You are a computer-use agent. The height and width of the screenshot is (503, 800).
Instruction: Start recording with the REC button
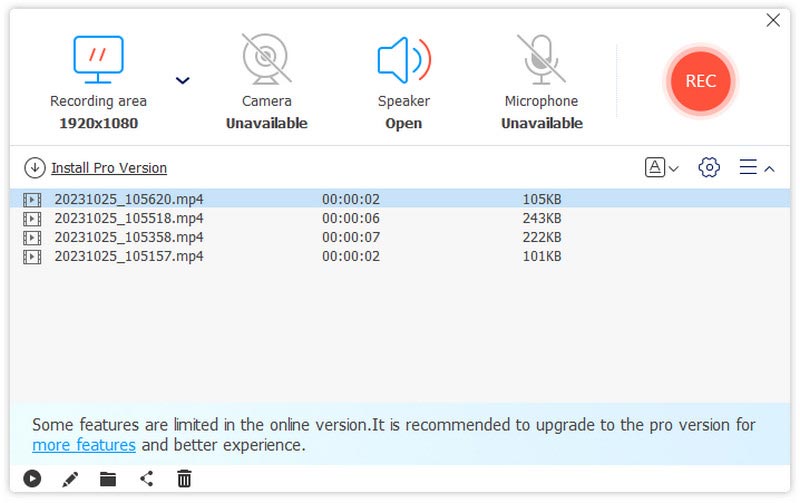(700, 81)
